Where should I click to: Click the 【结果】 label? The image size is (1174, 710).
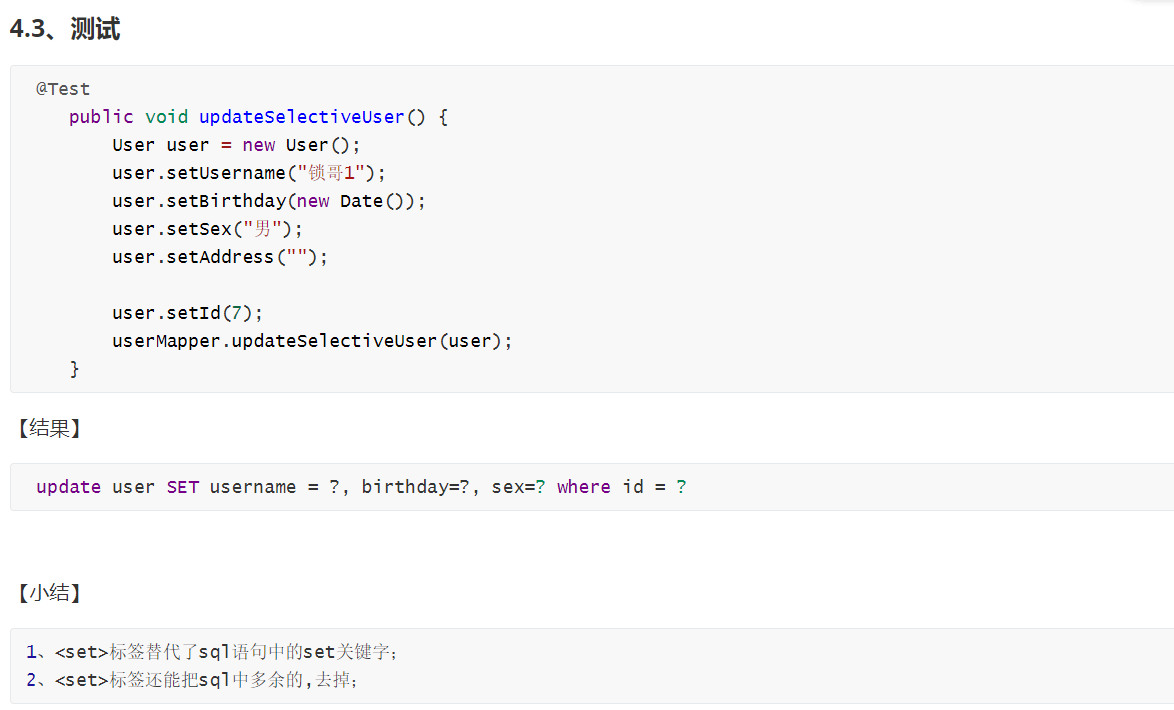(x=49, y=428)
